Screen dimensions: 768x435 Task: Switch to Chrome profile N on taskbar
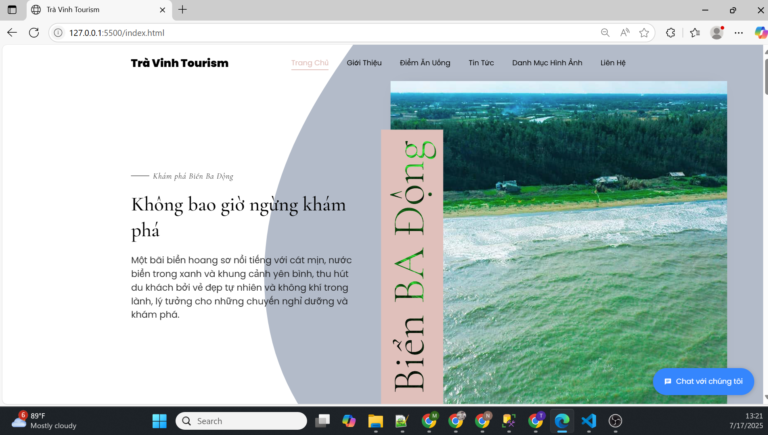point(482,420)
